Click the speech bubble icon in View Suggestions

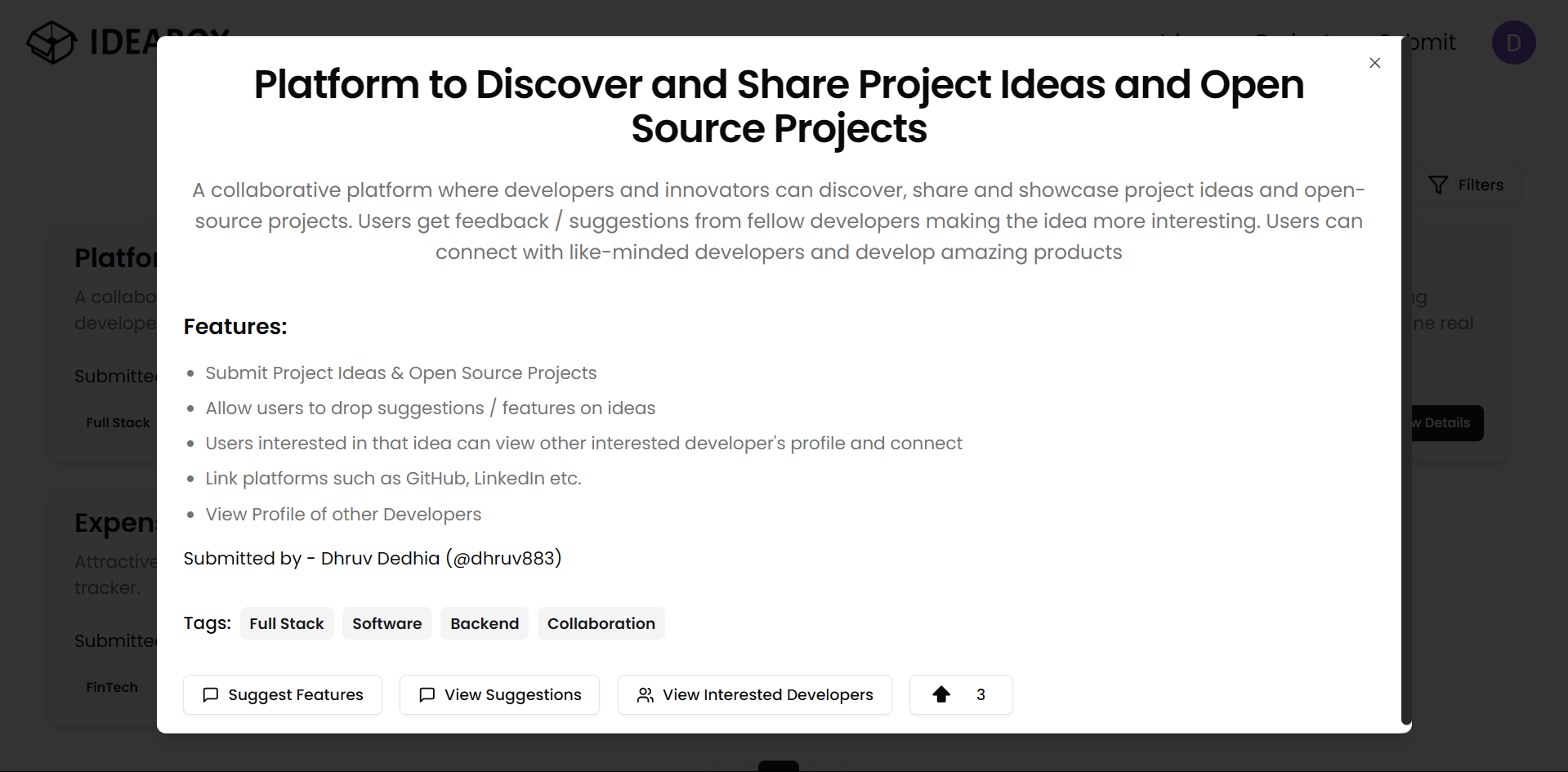[427, 694]
